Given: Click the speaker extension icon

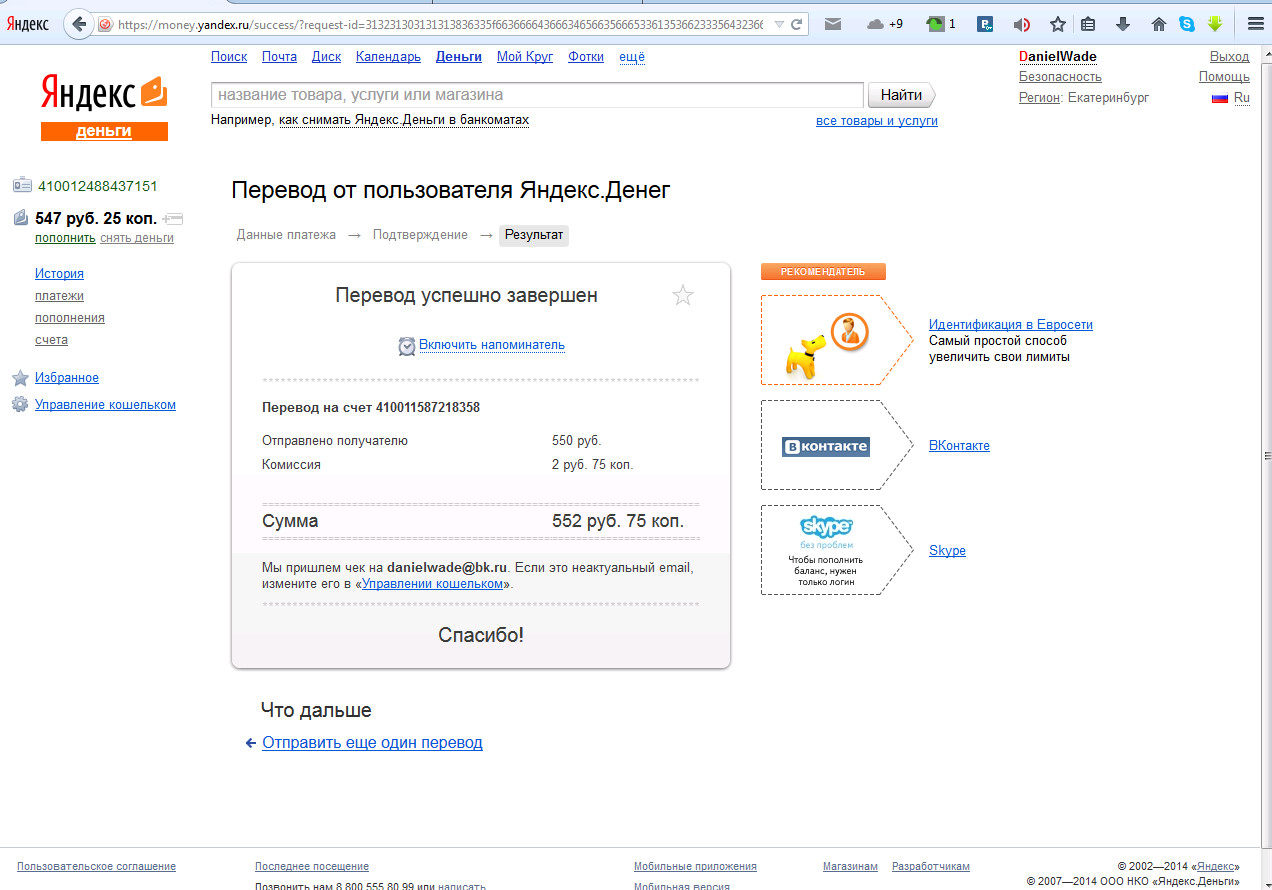Looking at the screenshot, I should pos(1021,24).
